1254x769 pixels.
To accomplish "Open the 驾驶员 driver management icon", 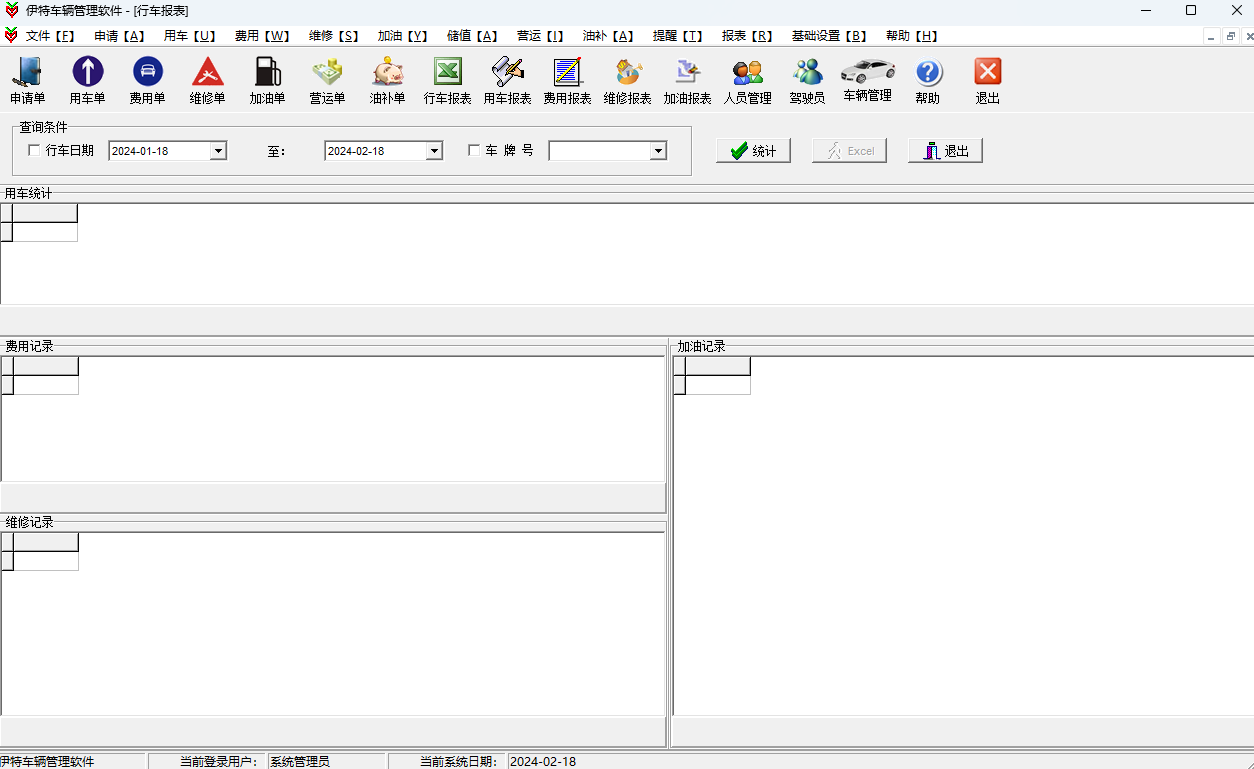I will click(807, 81).
